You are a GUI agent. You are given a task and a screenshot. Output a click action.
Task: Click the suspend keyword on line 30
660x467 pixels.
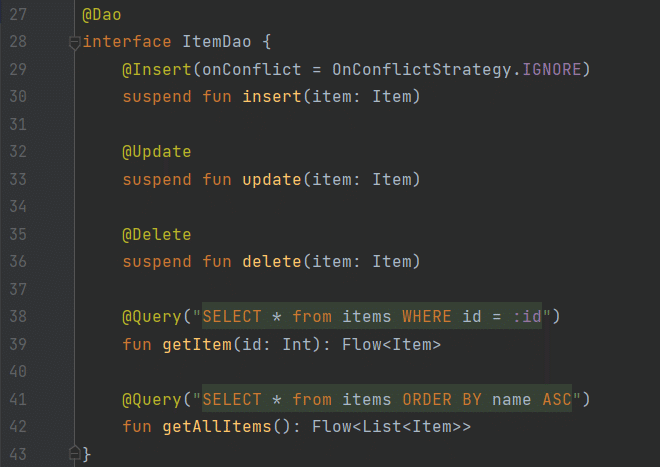point(157,97)
